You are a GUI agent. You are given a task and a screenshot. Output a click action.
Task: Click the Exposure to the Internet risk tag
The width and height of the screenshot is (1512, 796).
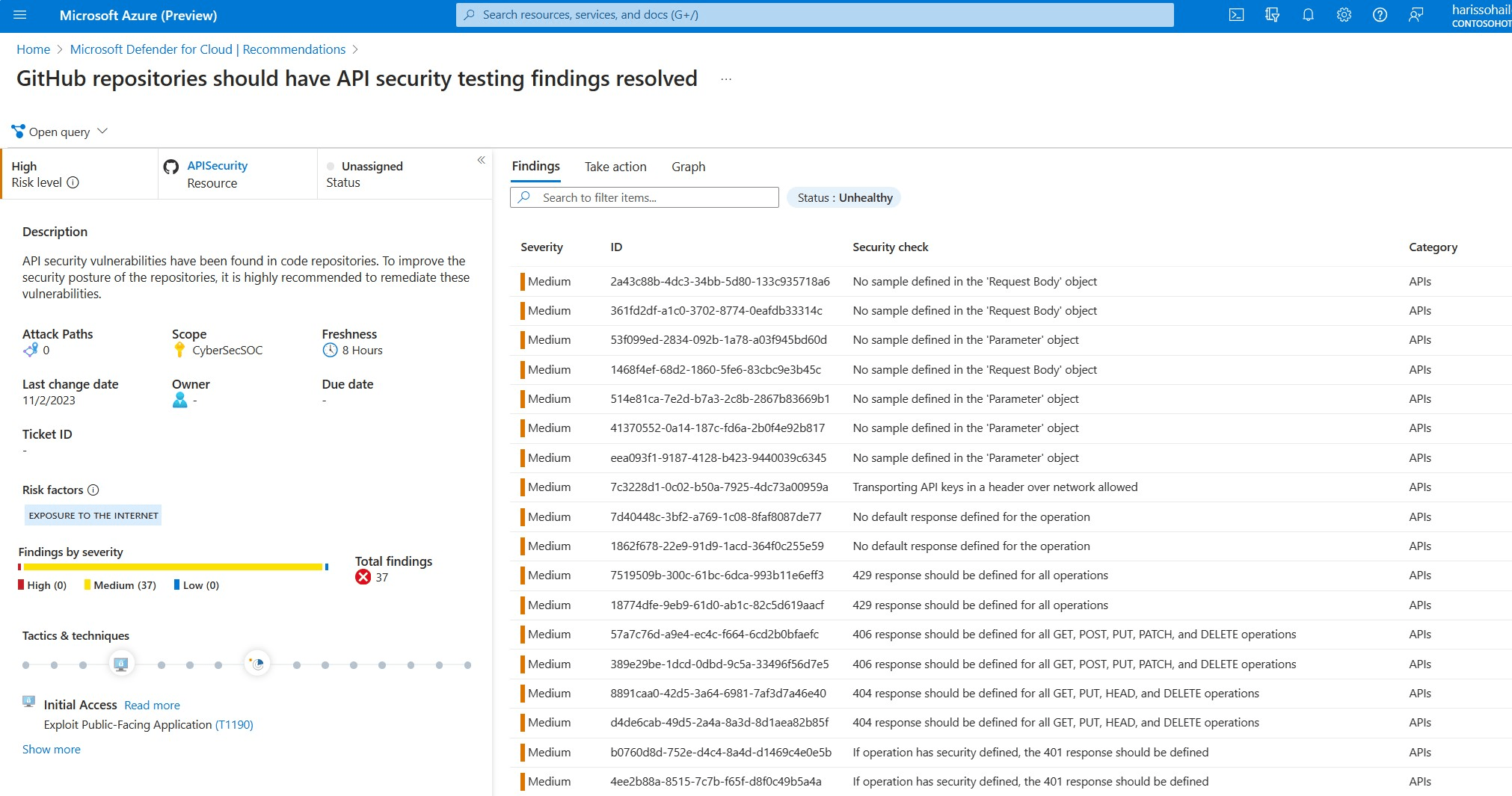(92, 515)
